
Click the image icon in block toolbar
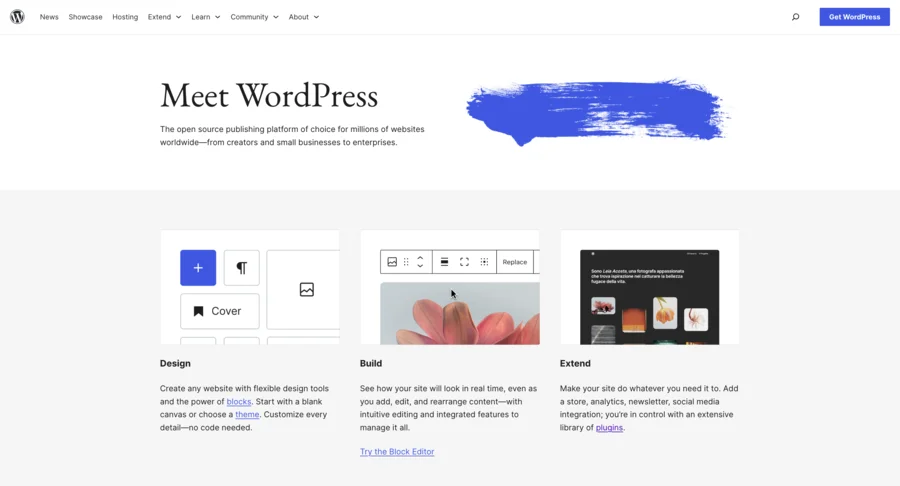[x=392, y=262]
